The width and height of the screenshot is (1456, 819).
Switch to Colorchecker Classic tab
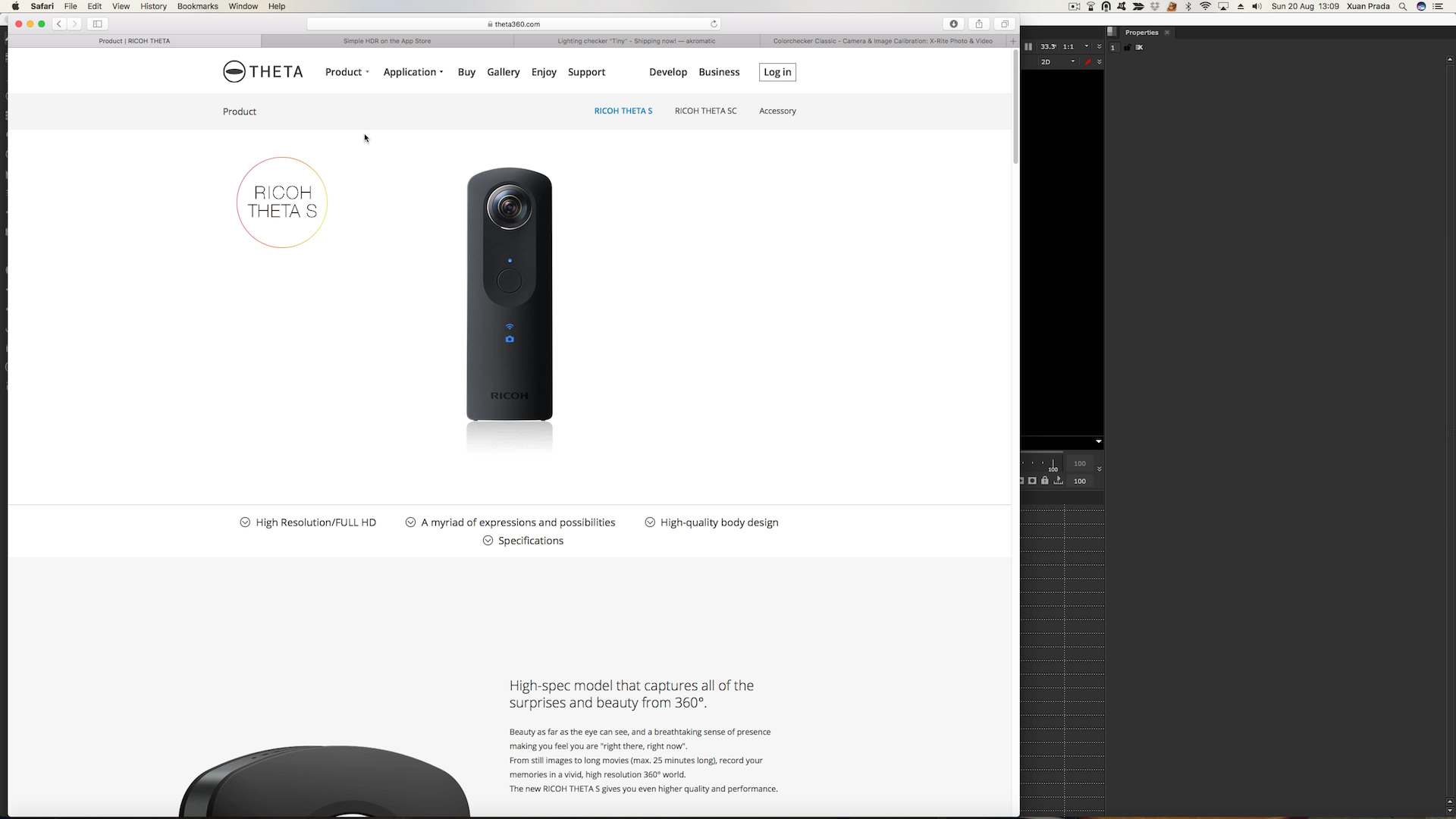click(883, 41)
